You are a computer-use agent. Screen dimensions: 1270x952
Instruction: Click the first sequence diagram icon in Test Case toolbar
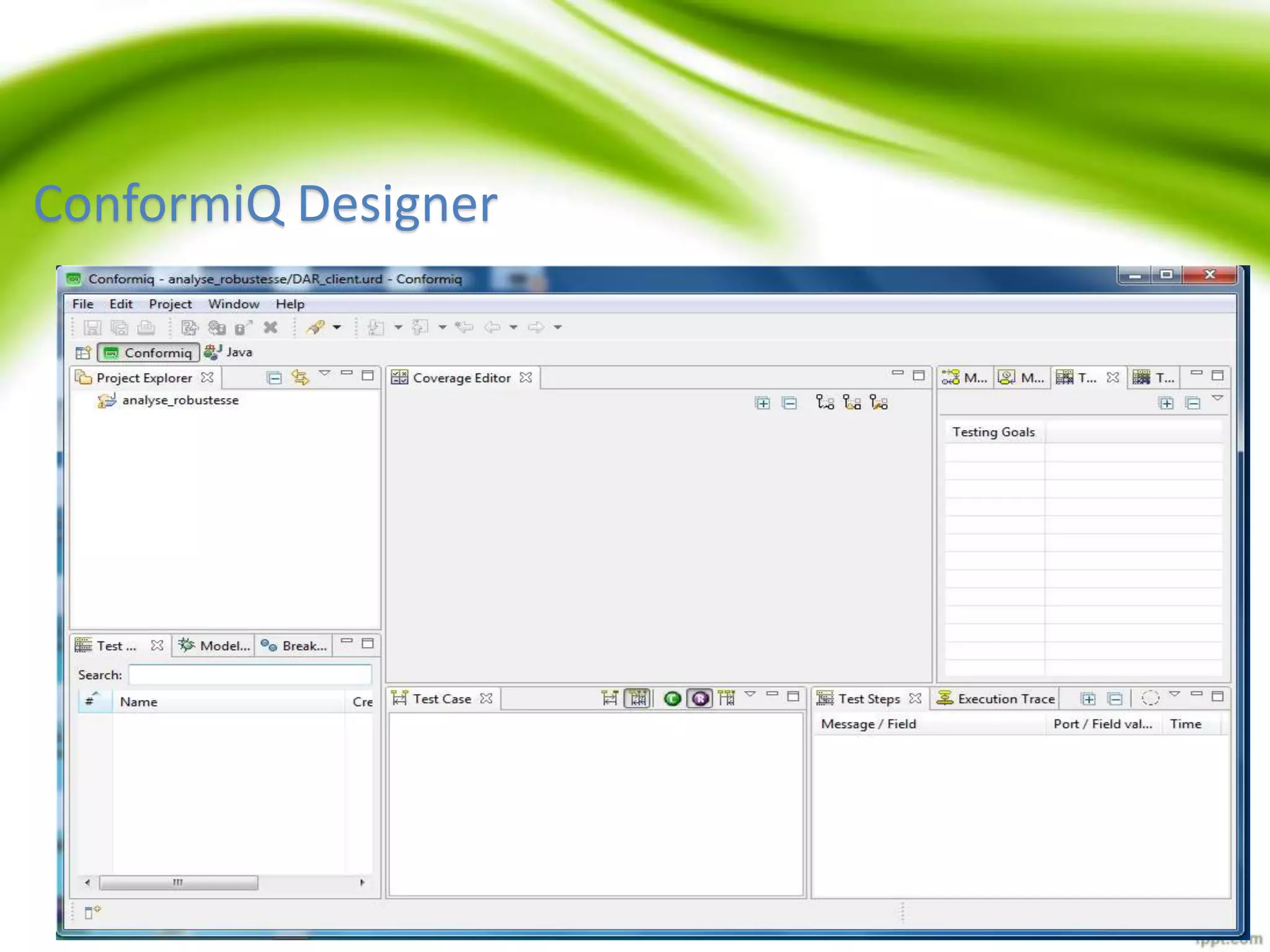(x=610, y=699)
